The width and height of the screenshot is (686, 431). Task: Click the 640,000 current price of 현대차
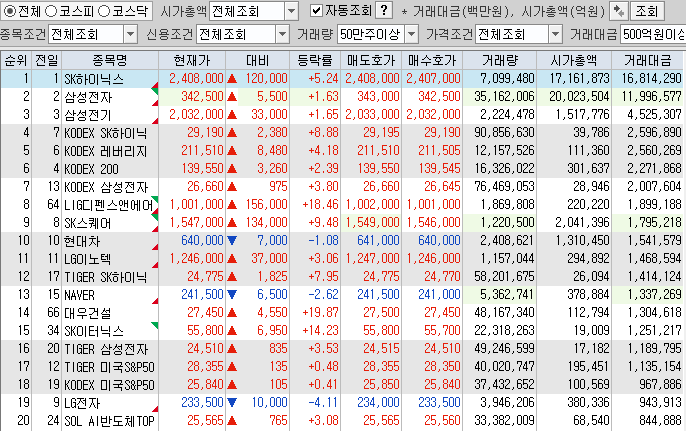[202, 240]
